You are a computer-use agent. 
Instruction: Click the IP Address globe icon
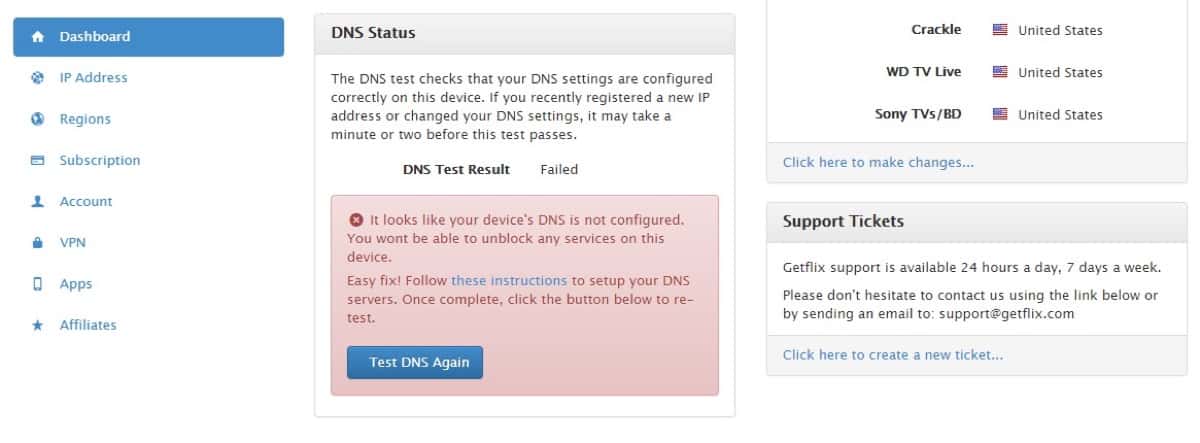[38, 78]
